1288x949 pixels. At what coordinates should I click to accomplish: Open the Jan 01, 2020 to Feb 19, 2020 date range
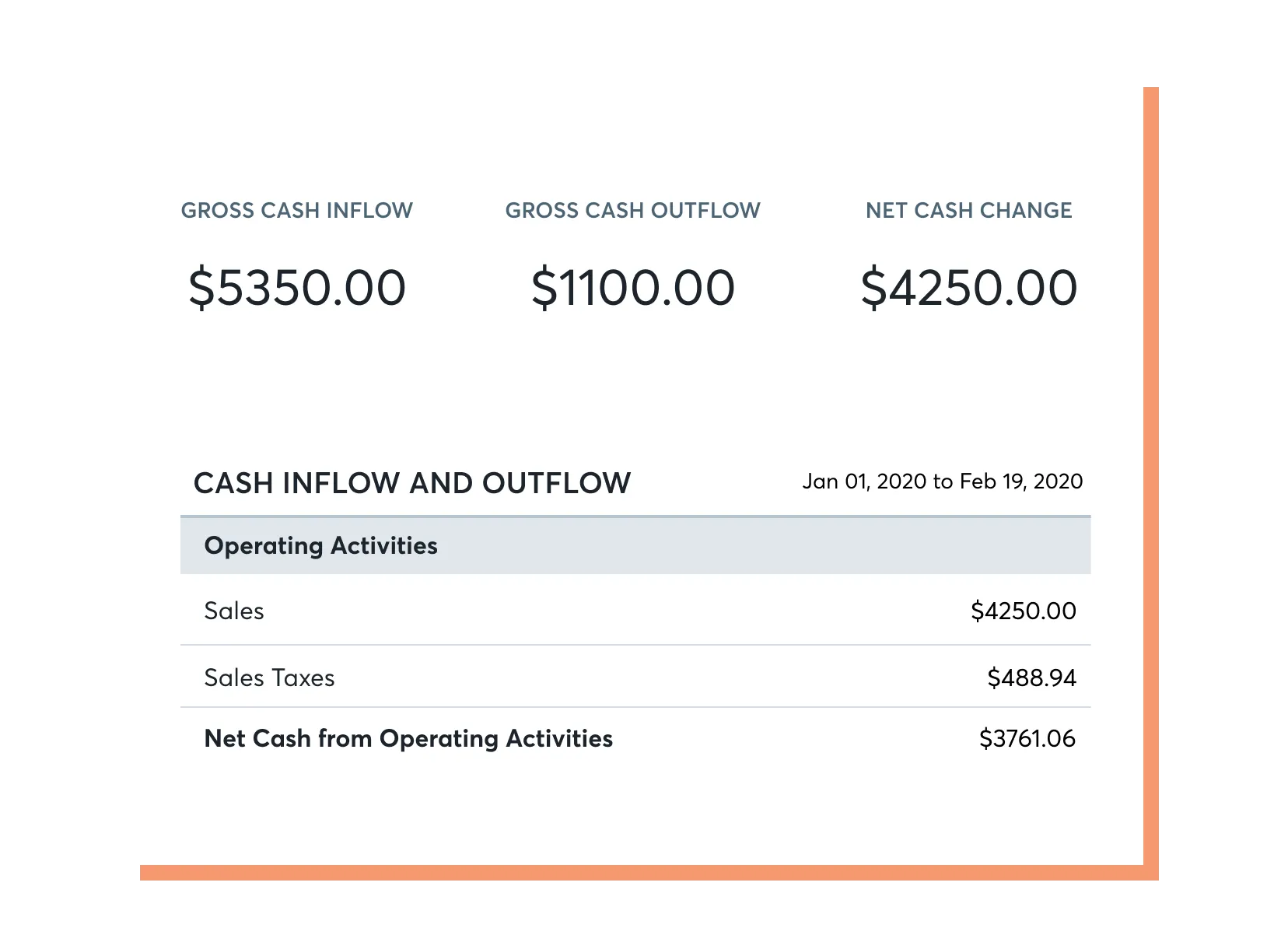[x=942, y=482]
